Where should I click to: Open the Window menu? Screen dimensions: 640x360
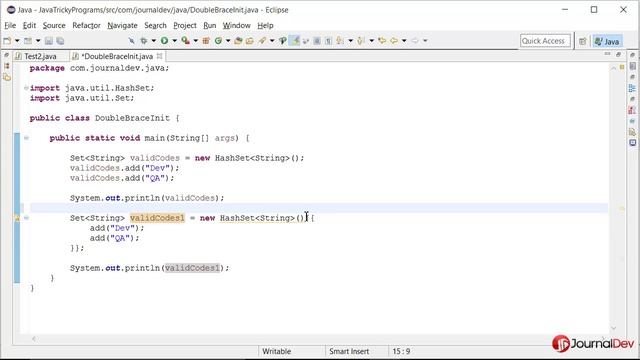(236, 25)
